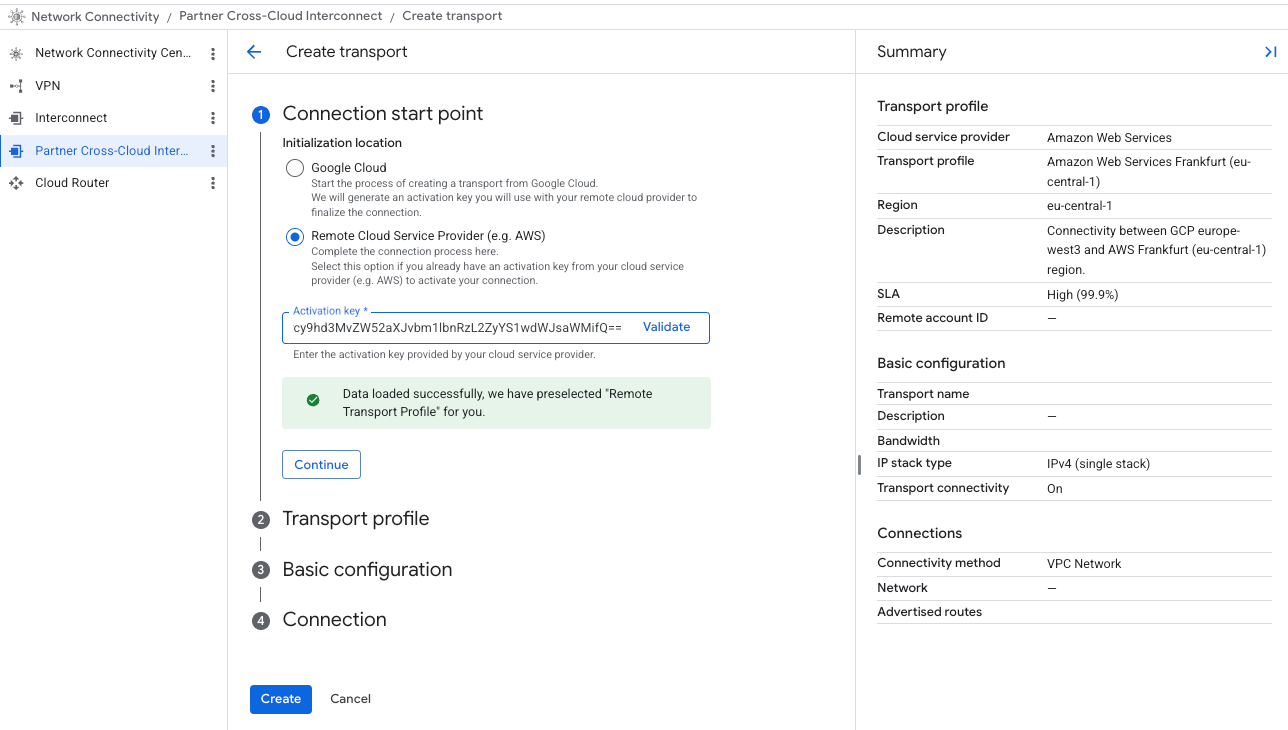Select the Remote Cloud Service Provider radio
Viewport: 1288px width, 730px height.
coord(295,237)
